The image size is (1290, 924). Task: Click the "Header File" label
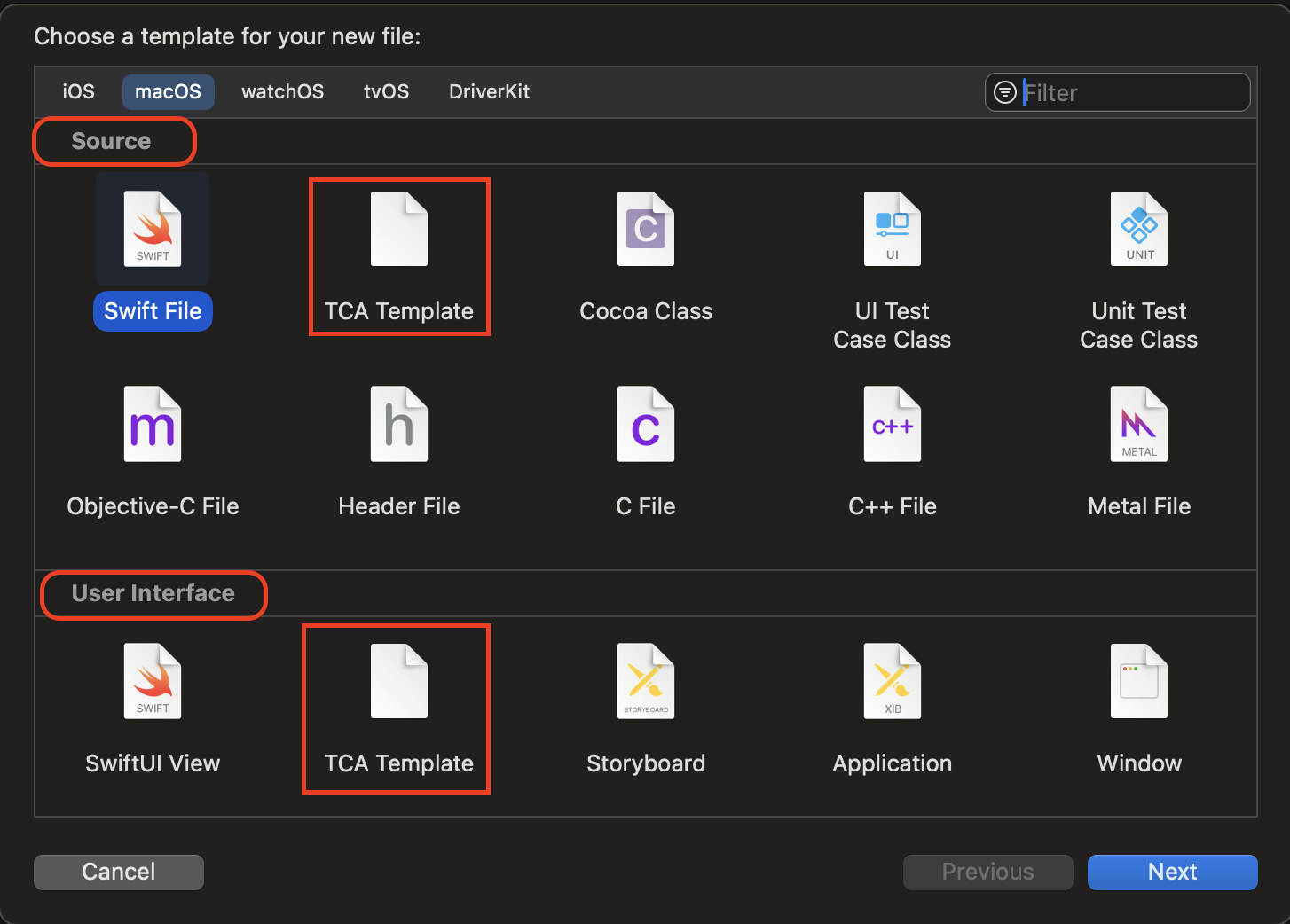399,506
